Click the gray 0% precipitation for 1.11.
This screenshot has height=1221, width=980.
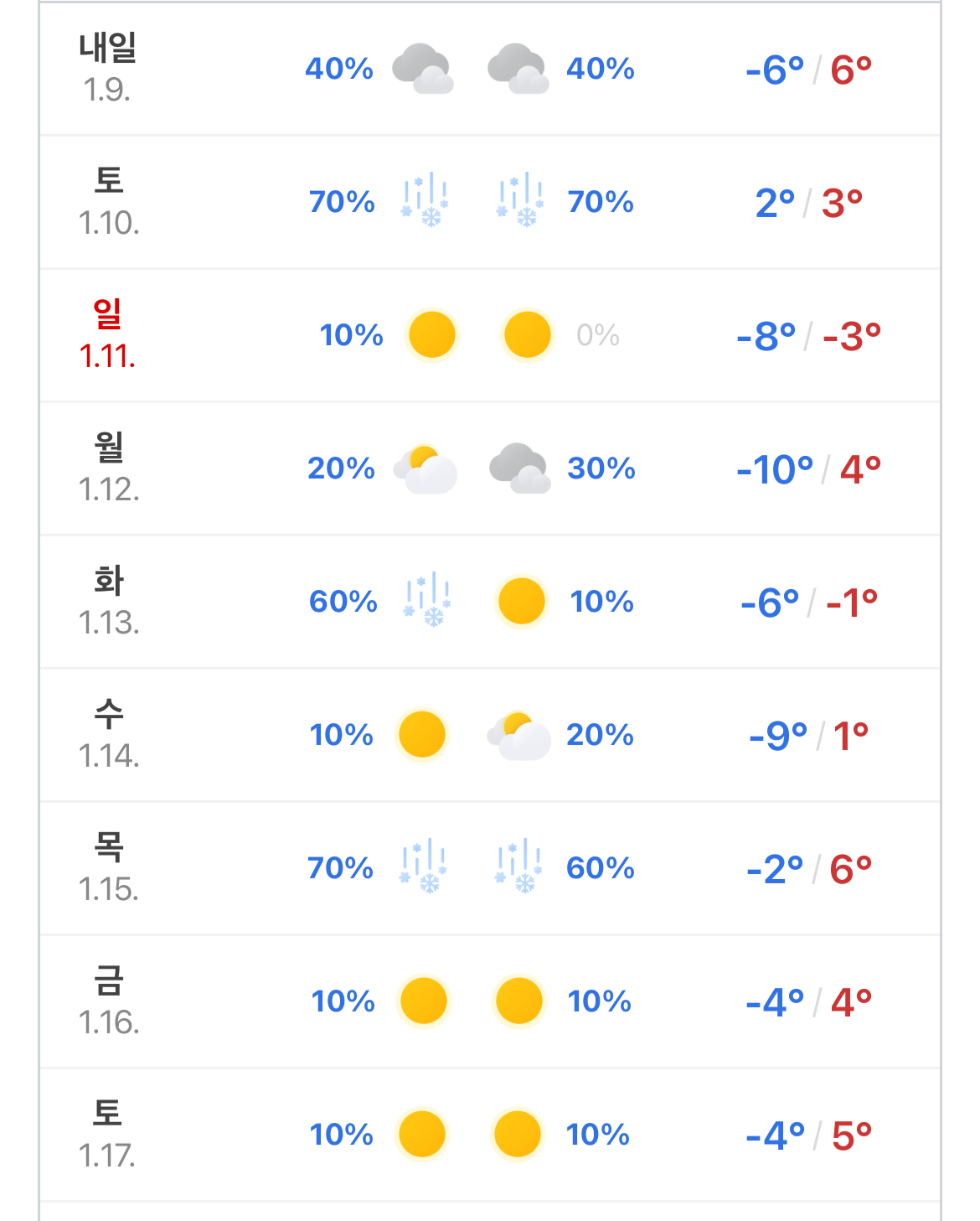pos(598,335)
